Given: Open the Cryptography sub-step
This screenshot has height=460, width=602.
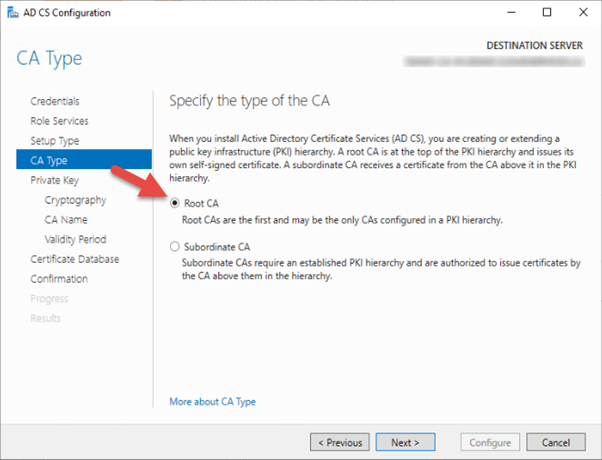Looking at the screenshot, I should pos(75,200).
